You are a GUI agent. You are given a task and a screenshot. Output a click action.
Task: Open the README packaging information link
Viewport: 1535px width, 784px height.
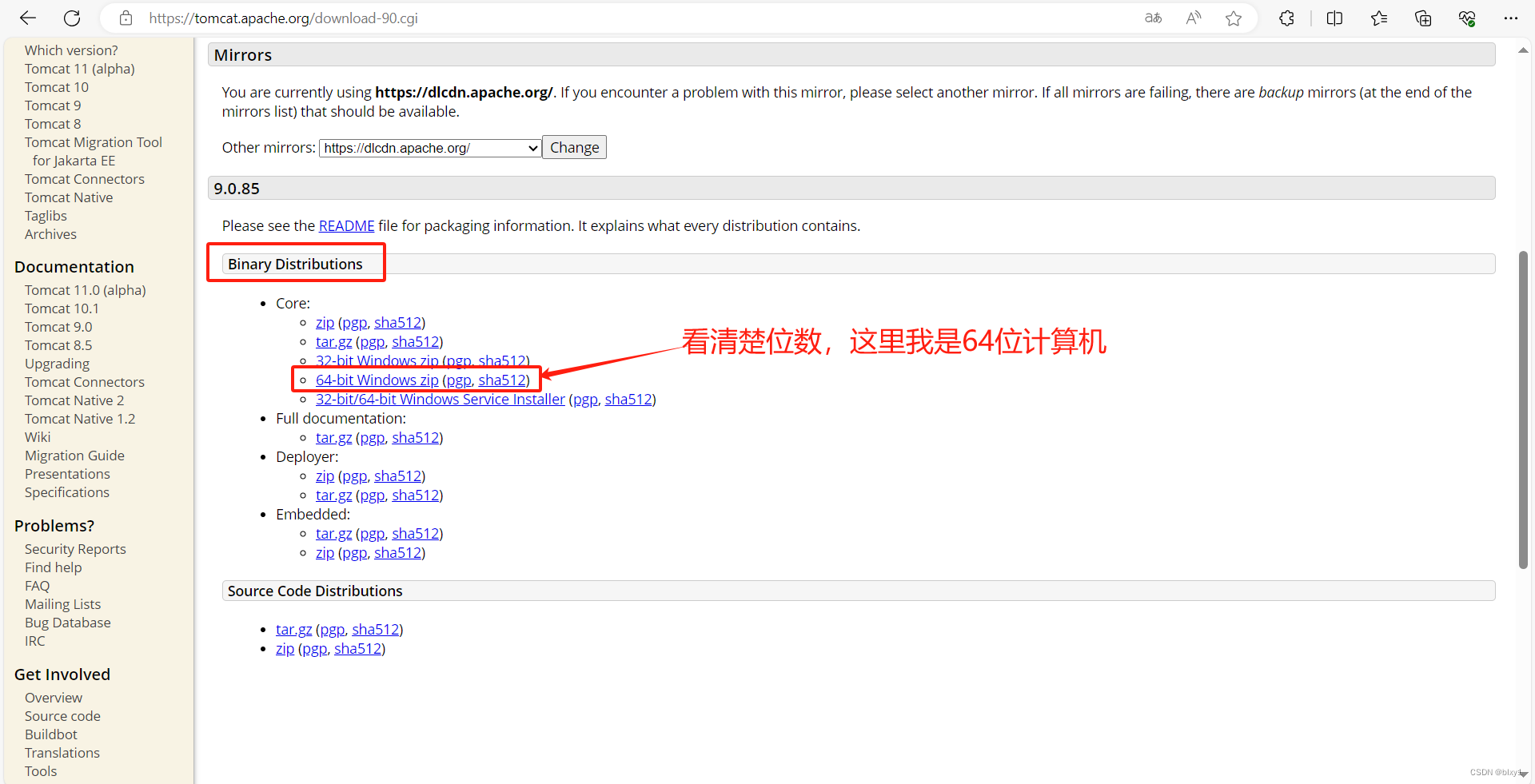[346, 225]
